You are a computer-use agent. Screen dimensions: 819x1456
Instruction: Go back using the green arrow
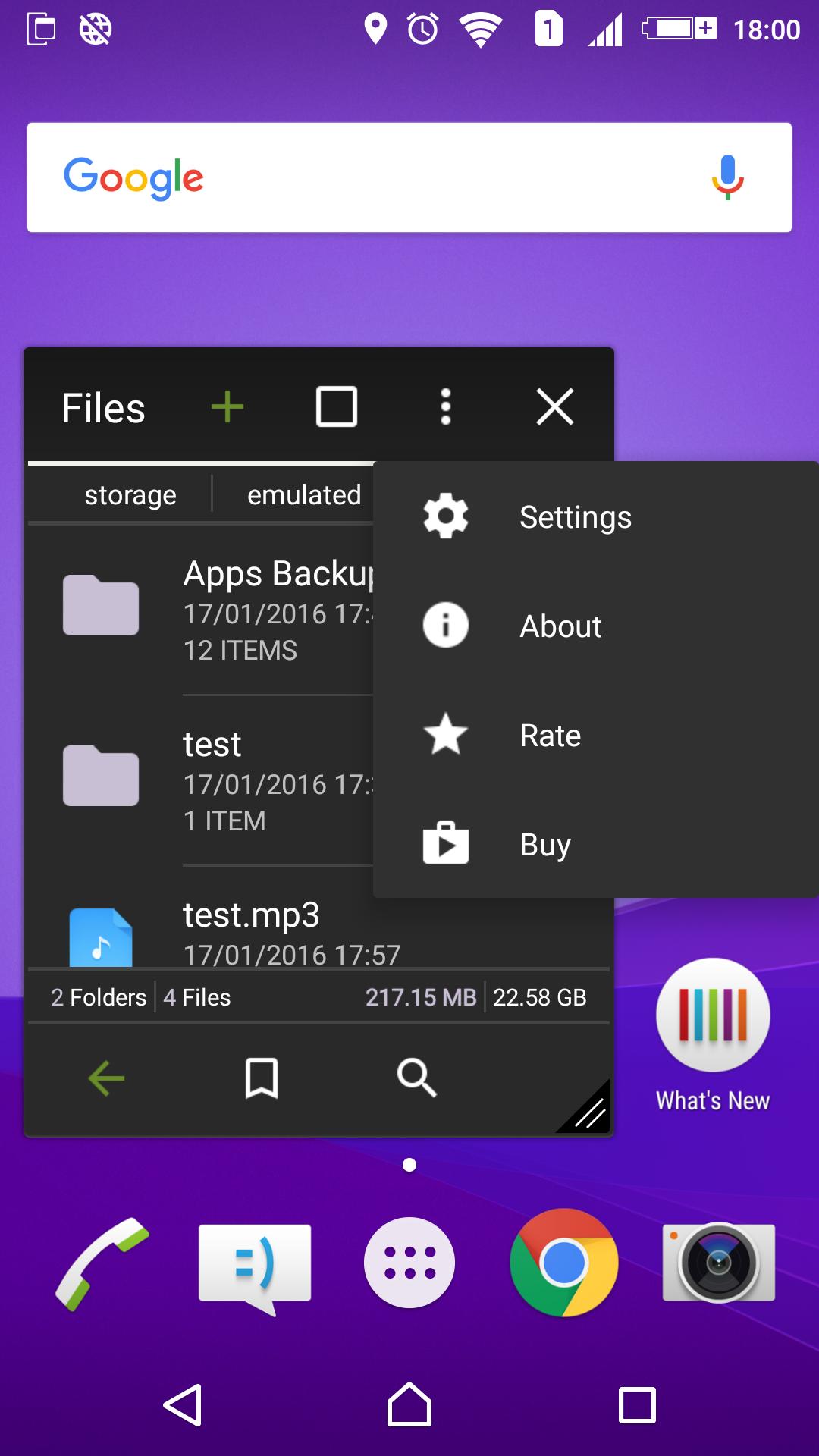click(x=106, y=1078)
